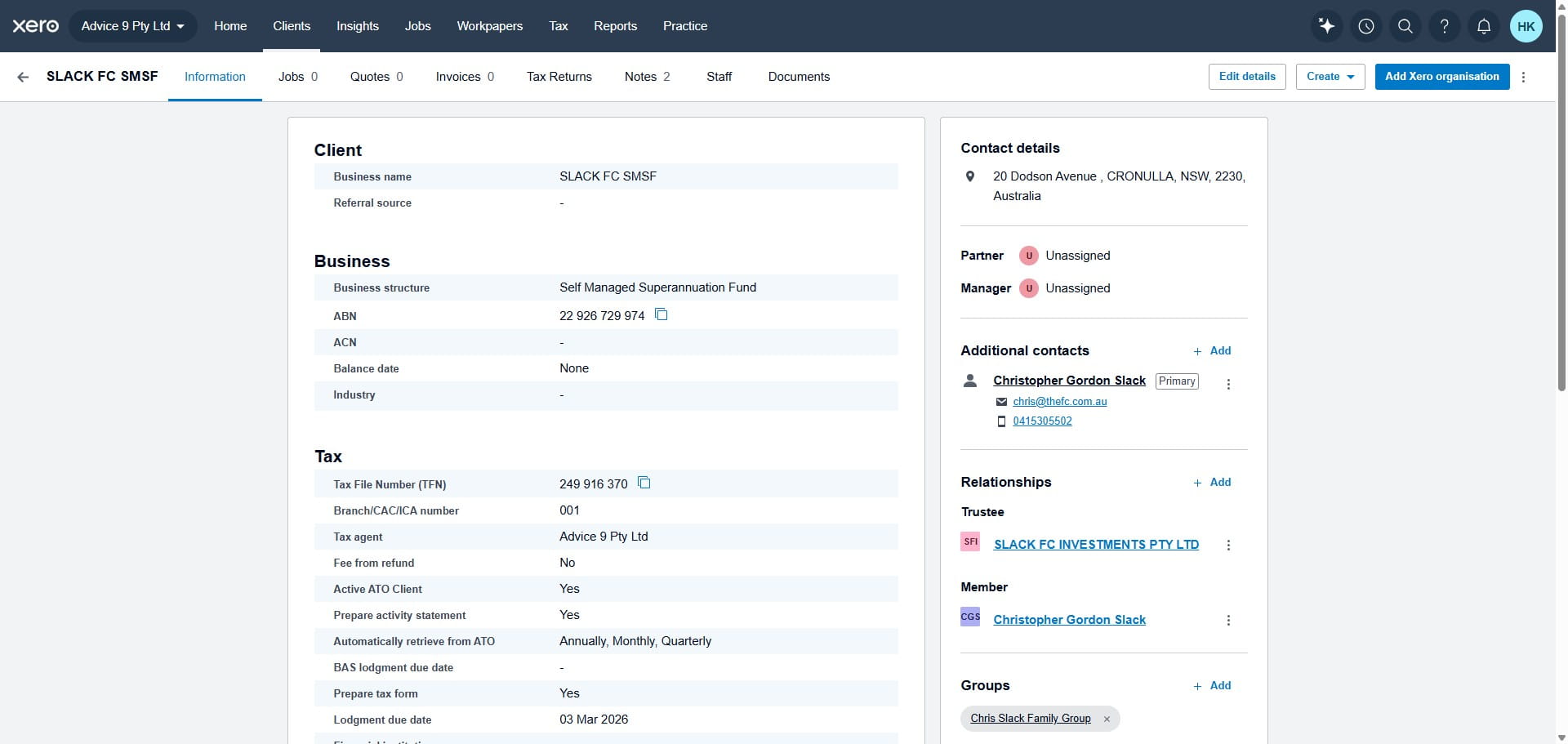This screenshot has height=744, width=1568.
Task: Click the SFI trustee avatar
Action: [x=970, y=541]
